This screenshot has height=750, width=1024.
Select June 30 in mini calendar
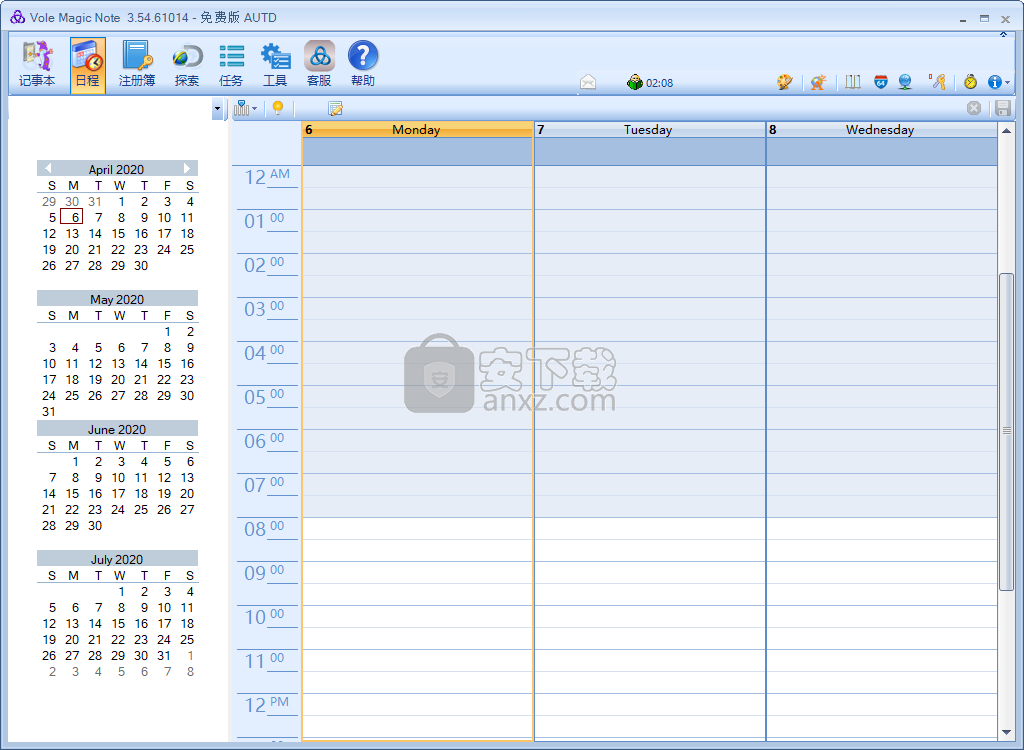[x=95, y=525]
